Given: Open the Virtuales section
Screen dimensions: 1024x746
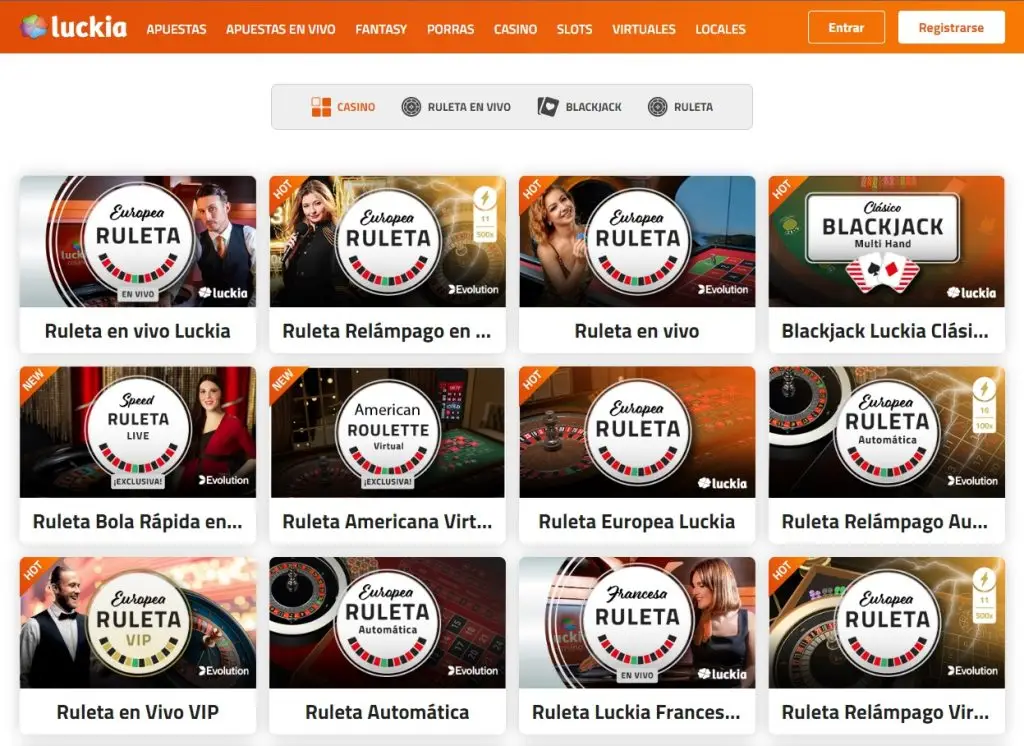Looking at the screenshot, I should click(644, 29).
